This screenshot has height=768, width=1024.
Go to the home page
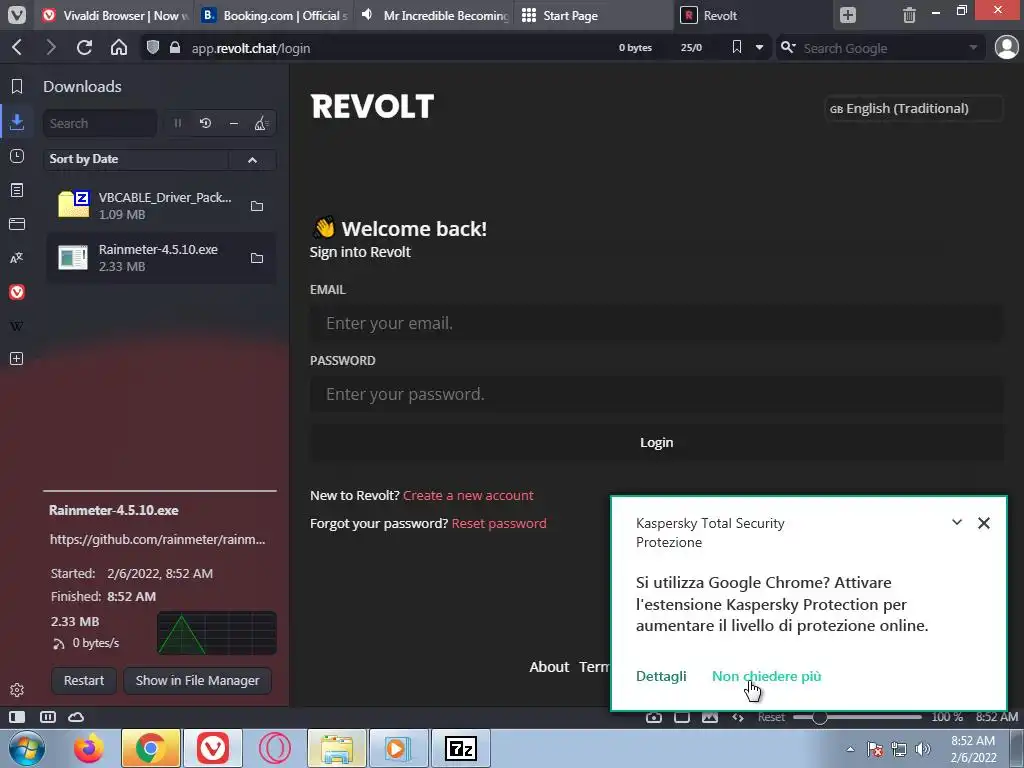[x=119, y=48]
